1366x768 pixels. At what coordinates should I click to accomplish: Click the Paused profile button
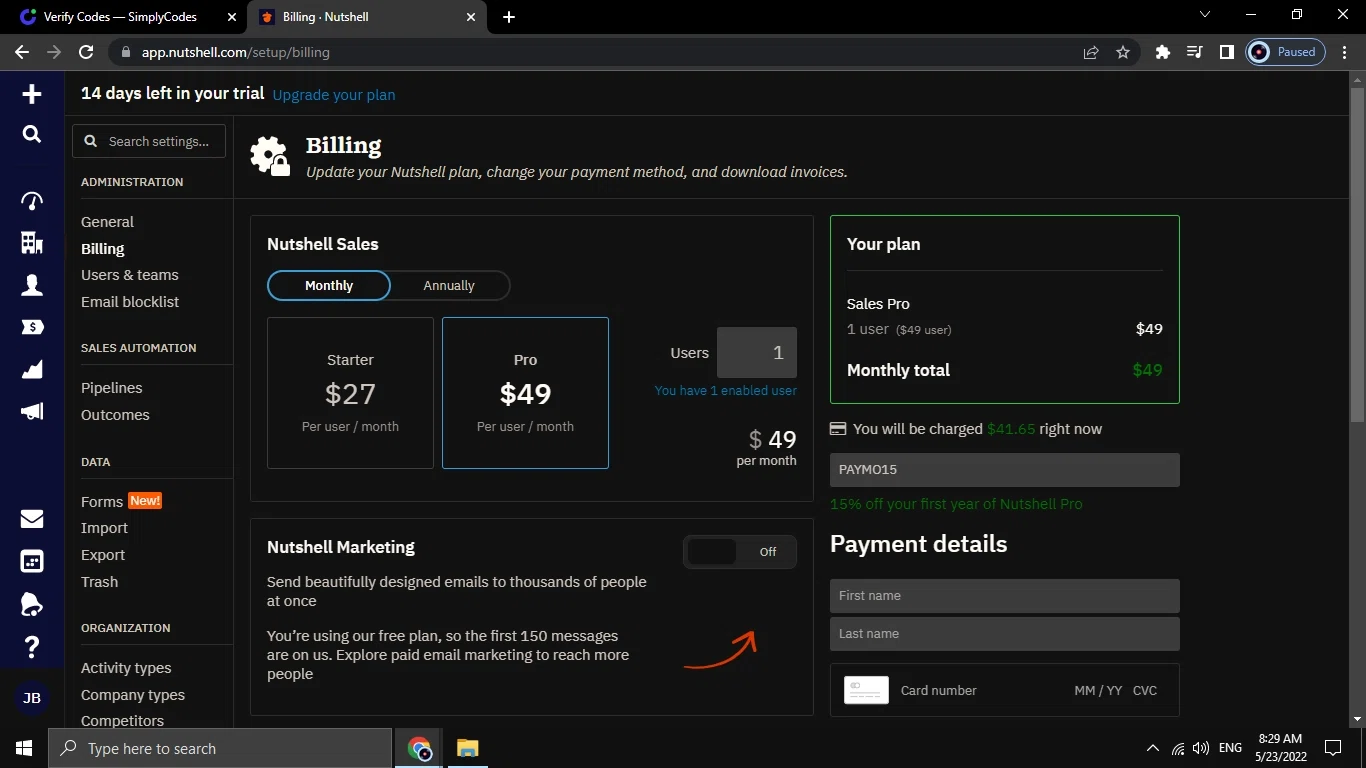coord(1286,52)
